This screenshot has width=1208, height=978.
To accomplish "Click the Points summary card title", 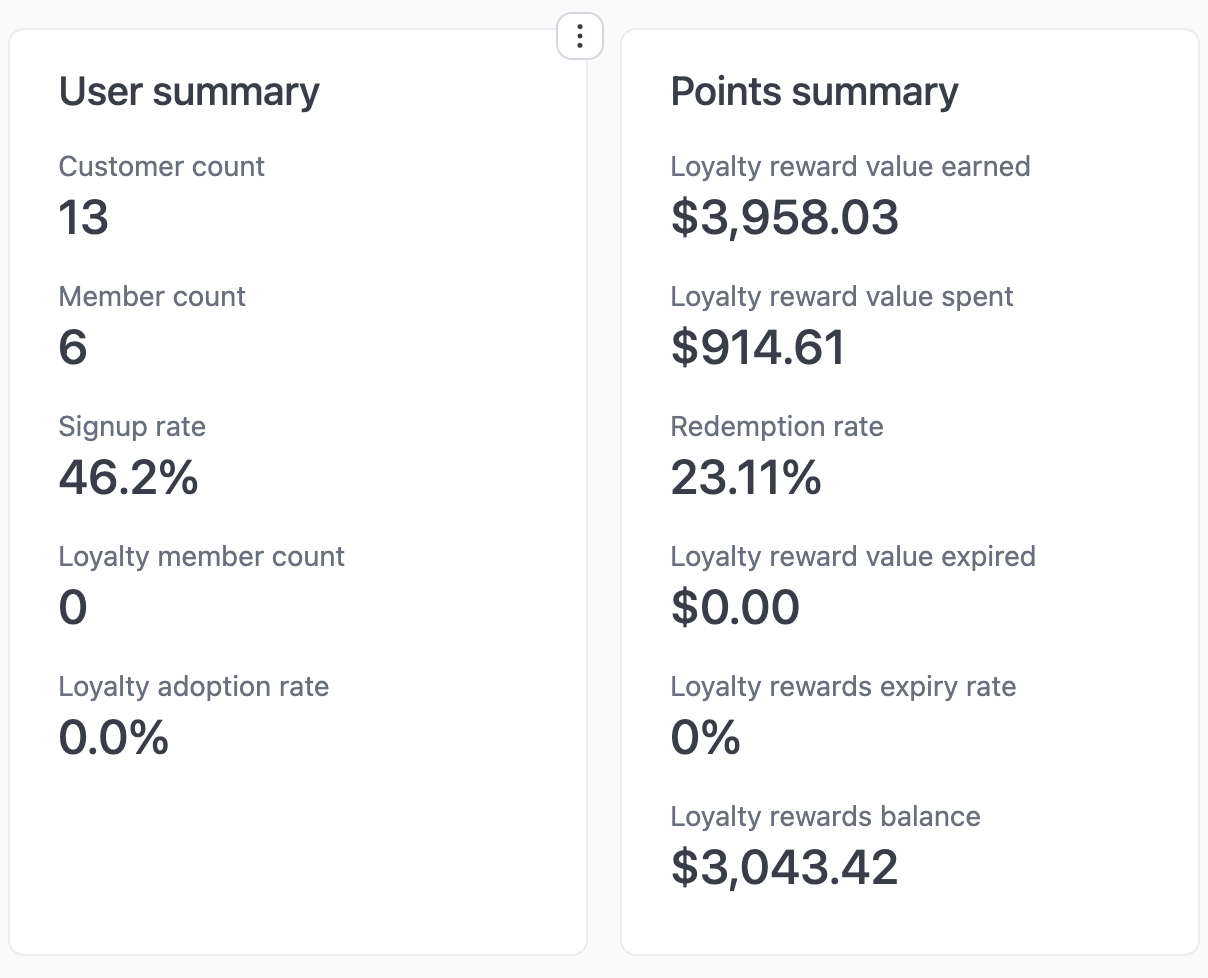I will click(x=814, y=91).
